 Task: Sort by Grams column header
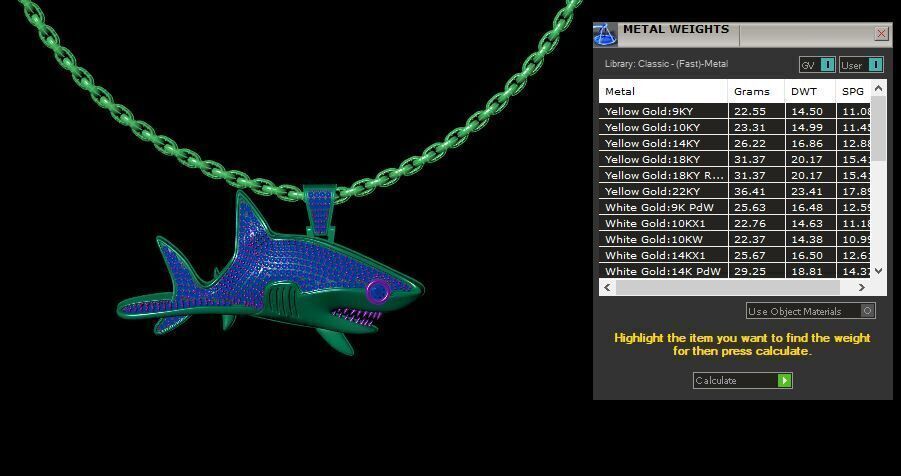[756, 91]
